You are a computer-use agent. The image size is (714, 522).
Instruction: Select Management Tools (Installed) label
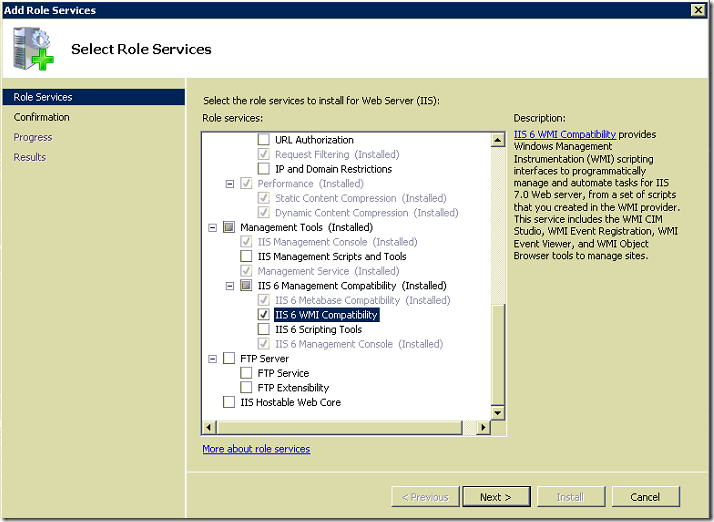pyautogui.click(x=306, y=227)
